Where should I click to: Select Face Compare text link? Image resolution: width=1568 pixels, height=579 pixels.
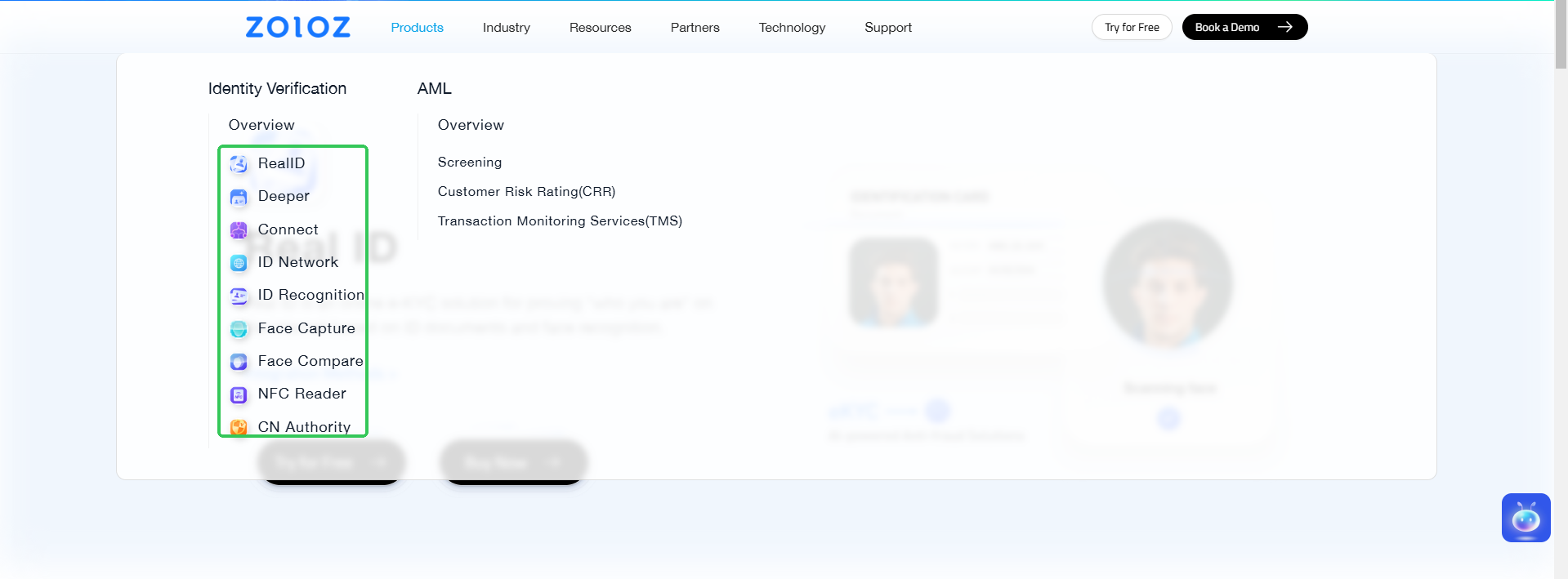(x=310, y=361)
